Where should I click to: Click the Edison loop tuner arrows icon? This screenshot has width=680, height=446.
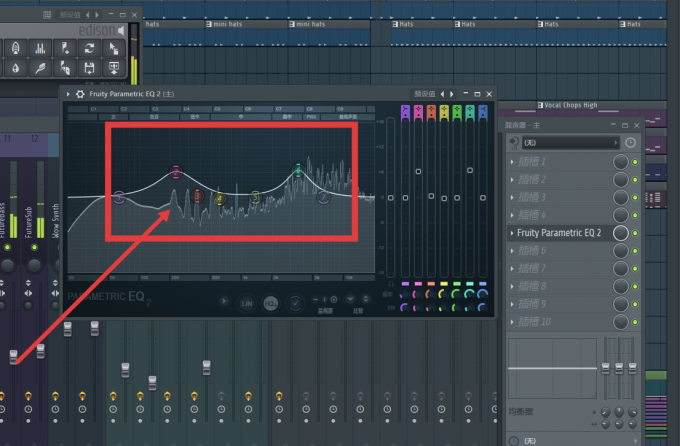(89, 48)
